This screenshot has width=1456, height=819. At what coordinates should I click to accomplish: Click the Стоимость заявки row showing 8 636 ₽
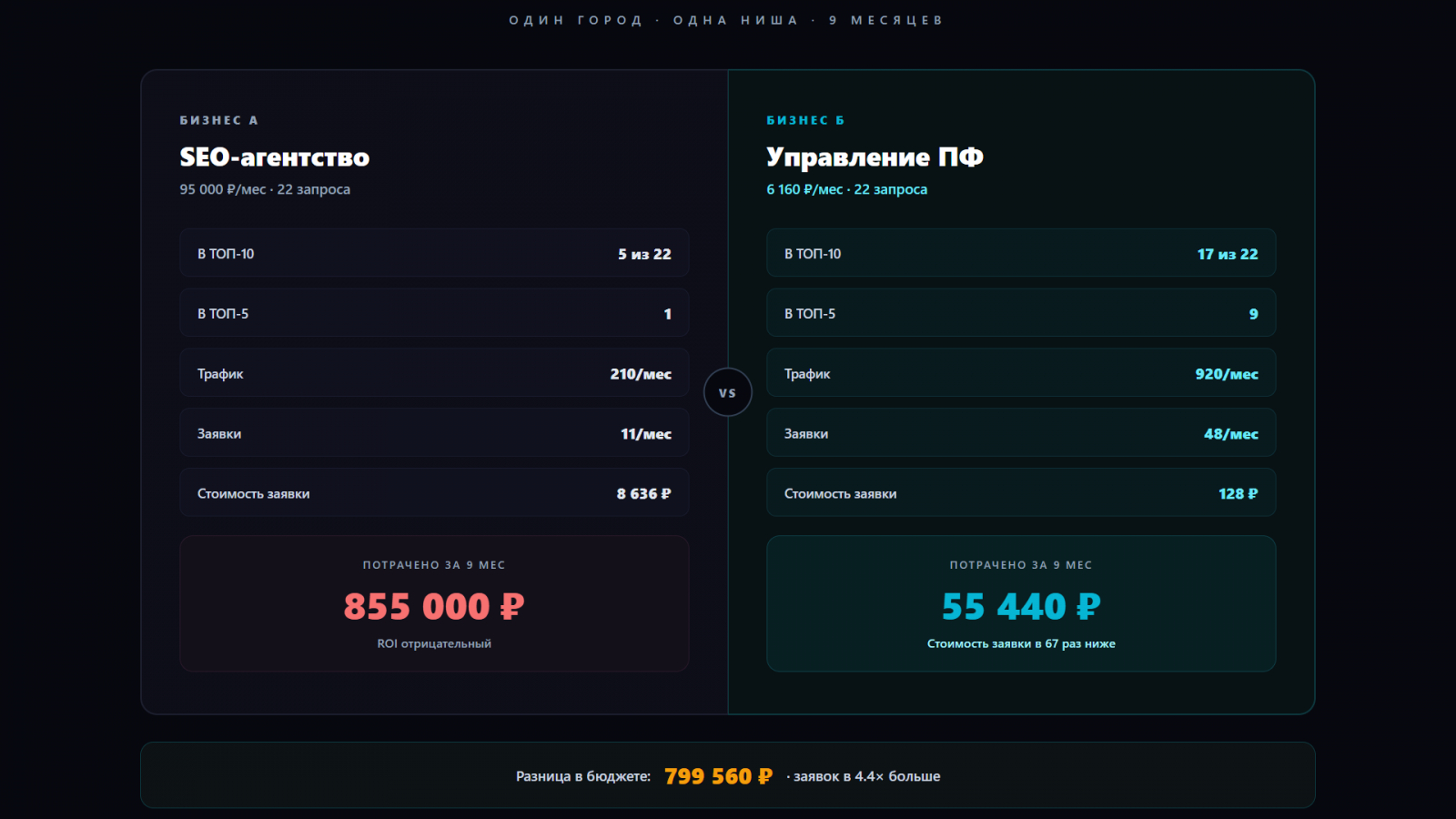(x=434, y=493)
